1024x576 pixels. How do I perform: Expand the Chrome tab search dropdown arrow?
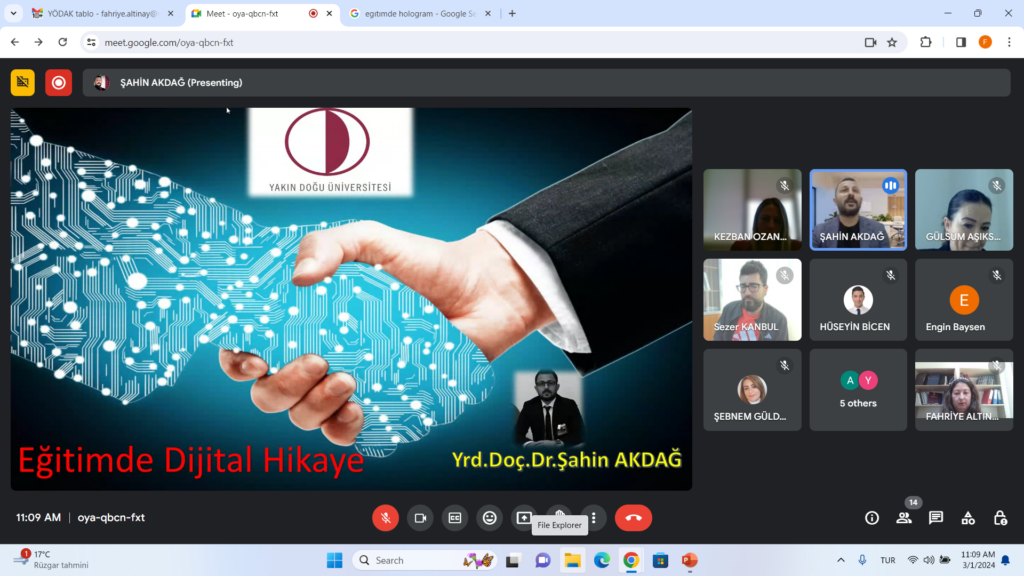click(13, 14)
